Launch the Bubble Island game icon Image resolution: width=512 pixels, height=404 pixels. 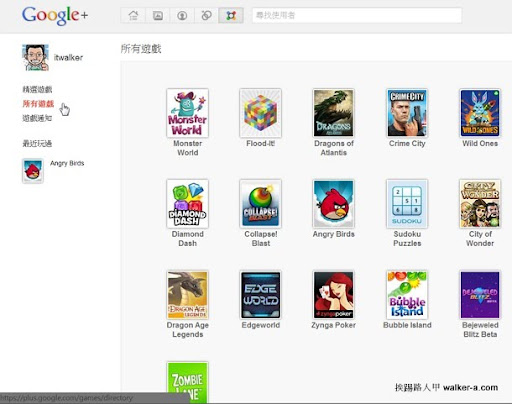(x=407, y=295)
